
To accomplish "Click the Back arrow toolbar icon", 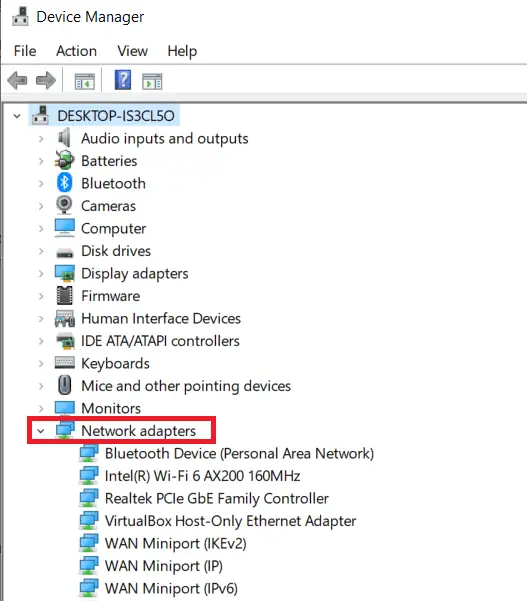I will (x=17, y=81).
